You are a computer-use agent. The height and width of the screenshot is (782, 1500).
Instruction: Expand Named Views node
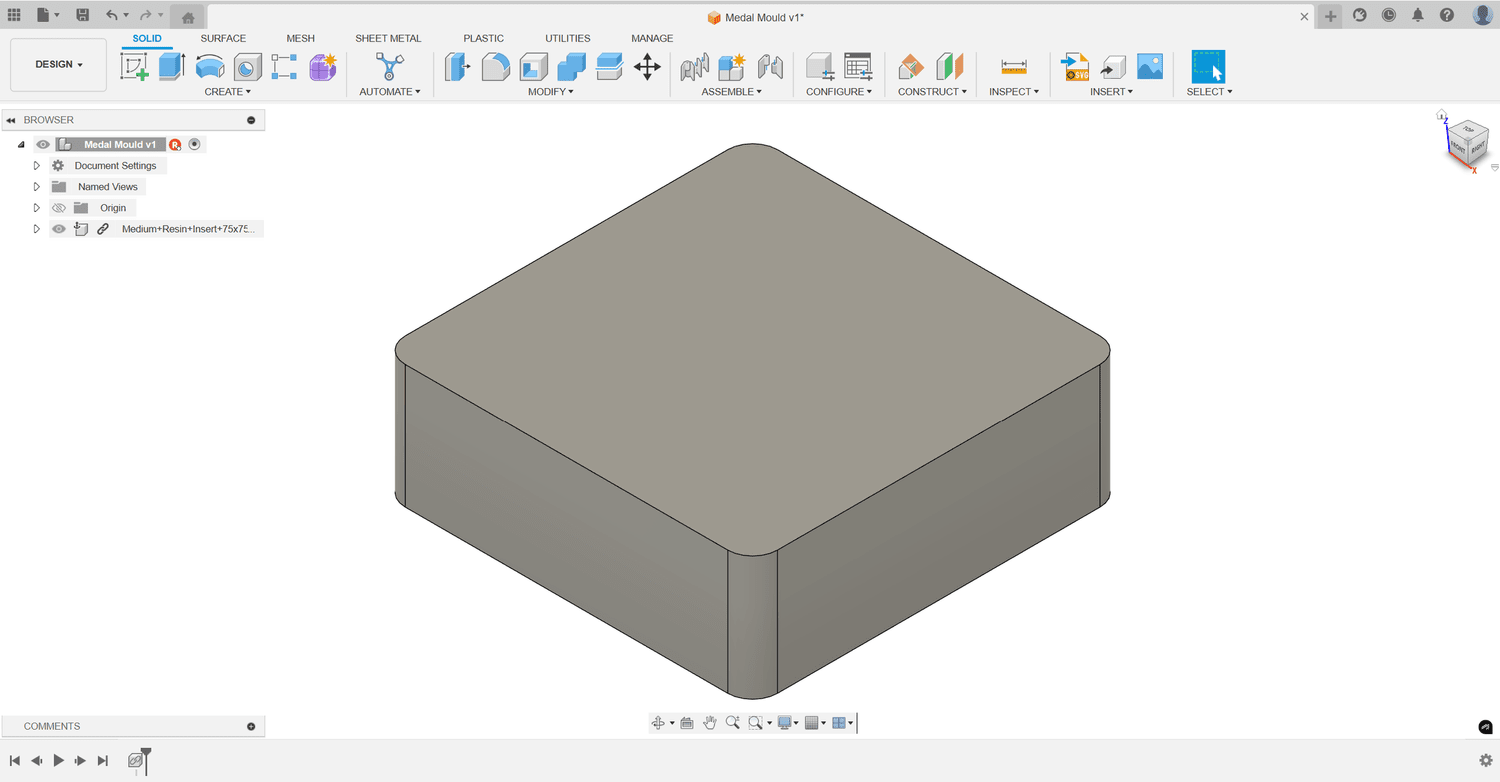(x=37, y=187)
